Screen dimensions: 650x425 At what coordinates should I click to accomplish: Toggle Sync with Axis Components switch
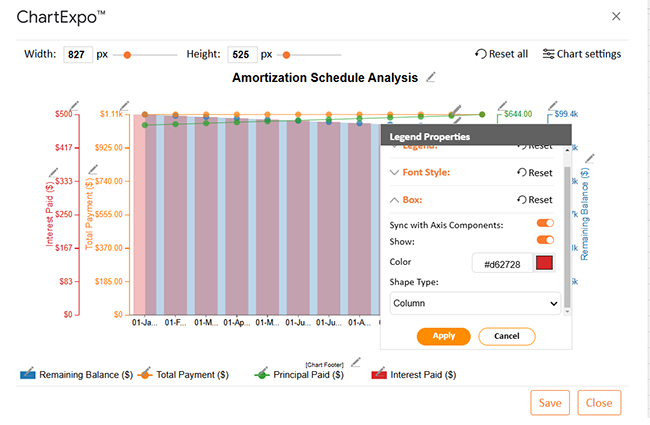(x=545, y=224)
